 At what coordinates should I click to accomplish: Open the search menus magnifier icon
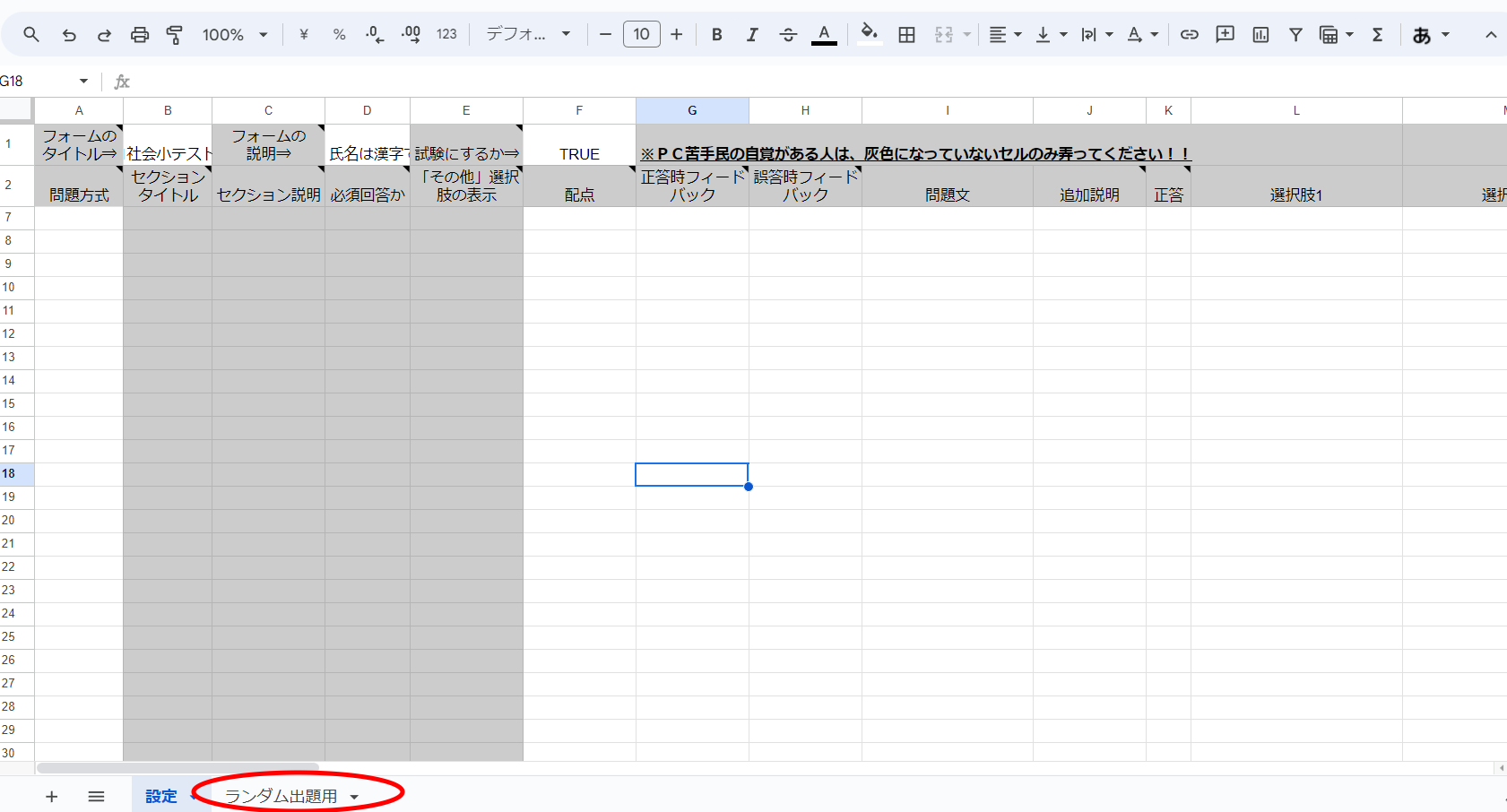[31, 34]
